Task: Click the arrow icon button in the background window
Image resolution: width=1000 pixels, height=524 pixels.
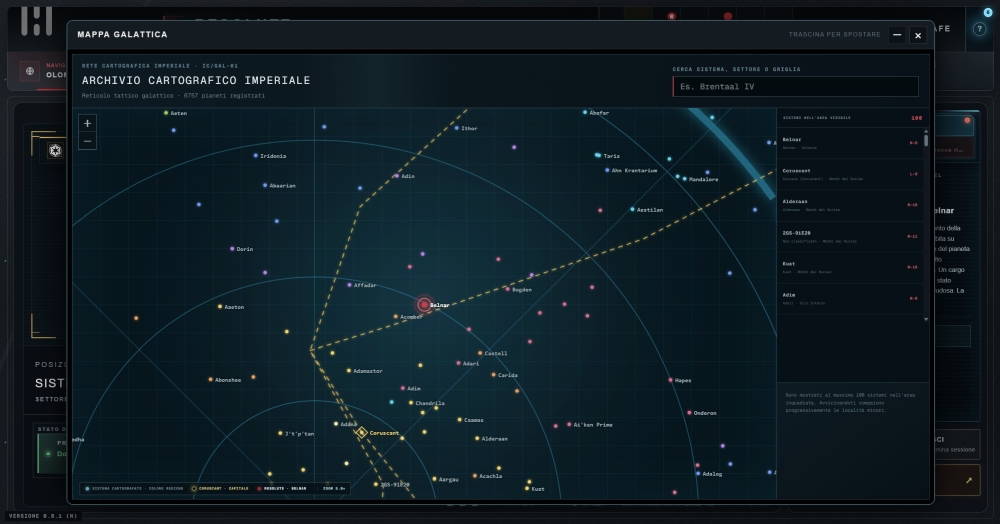Action: click(x=969, y=481)
